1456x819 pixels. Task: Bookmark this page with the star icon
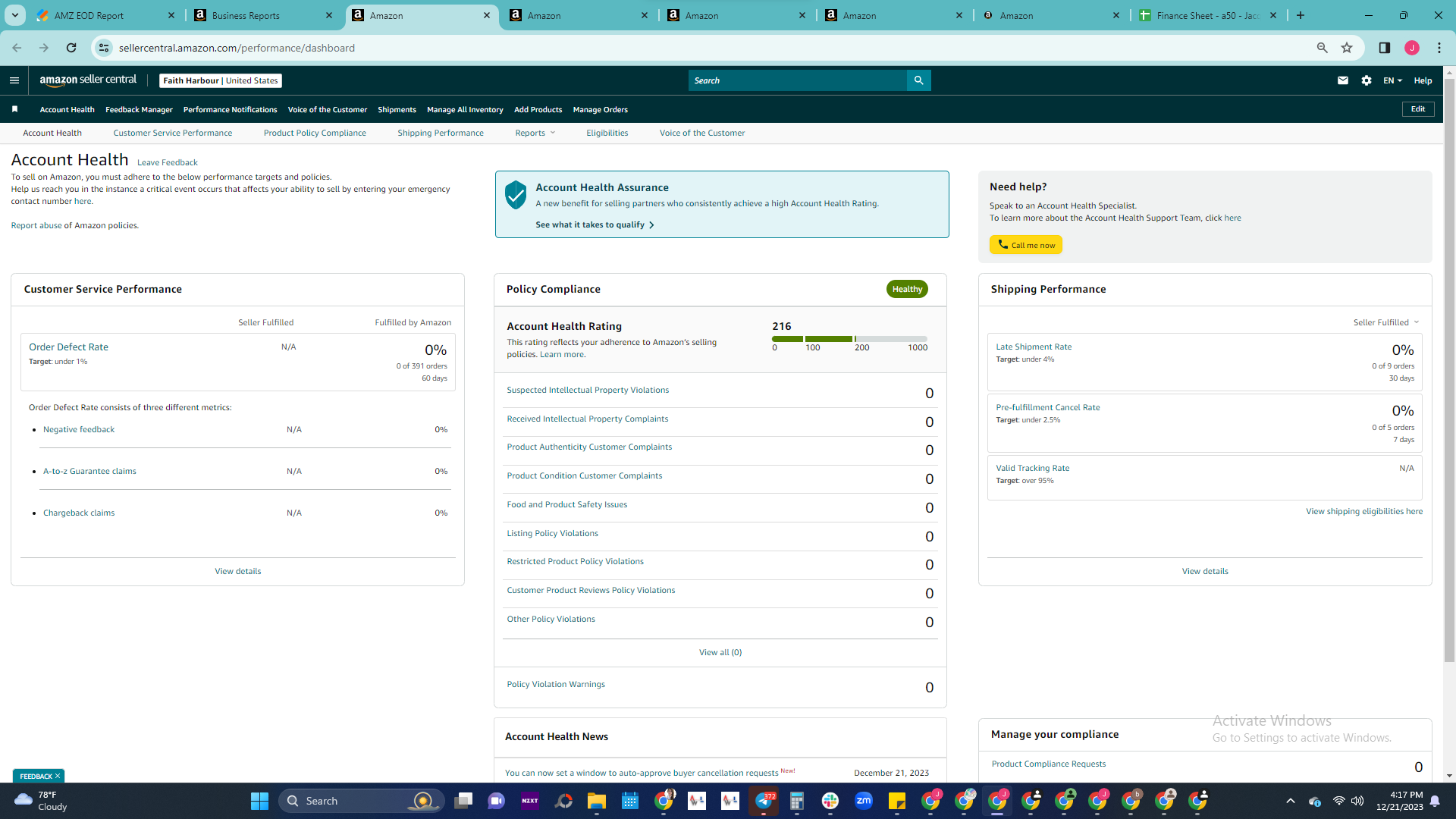pos(1347,48)
